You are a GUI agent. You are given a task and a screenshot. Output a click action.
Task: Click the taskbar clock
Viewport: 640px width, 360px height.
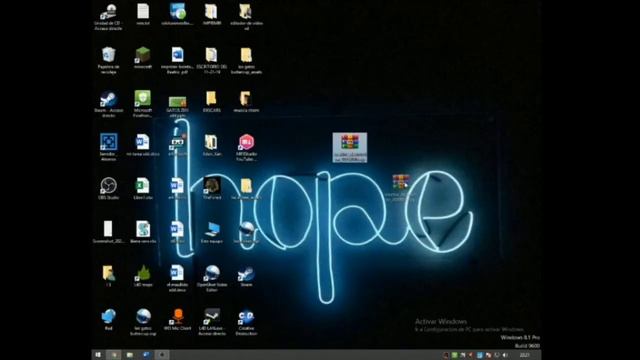(525, 355)
